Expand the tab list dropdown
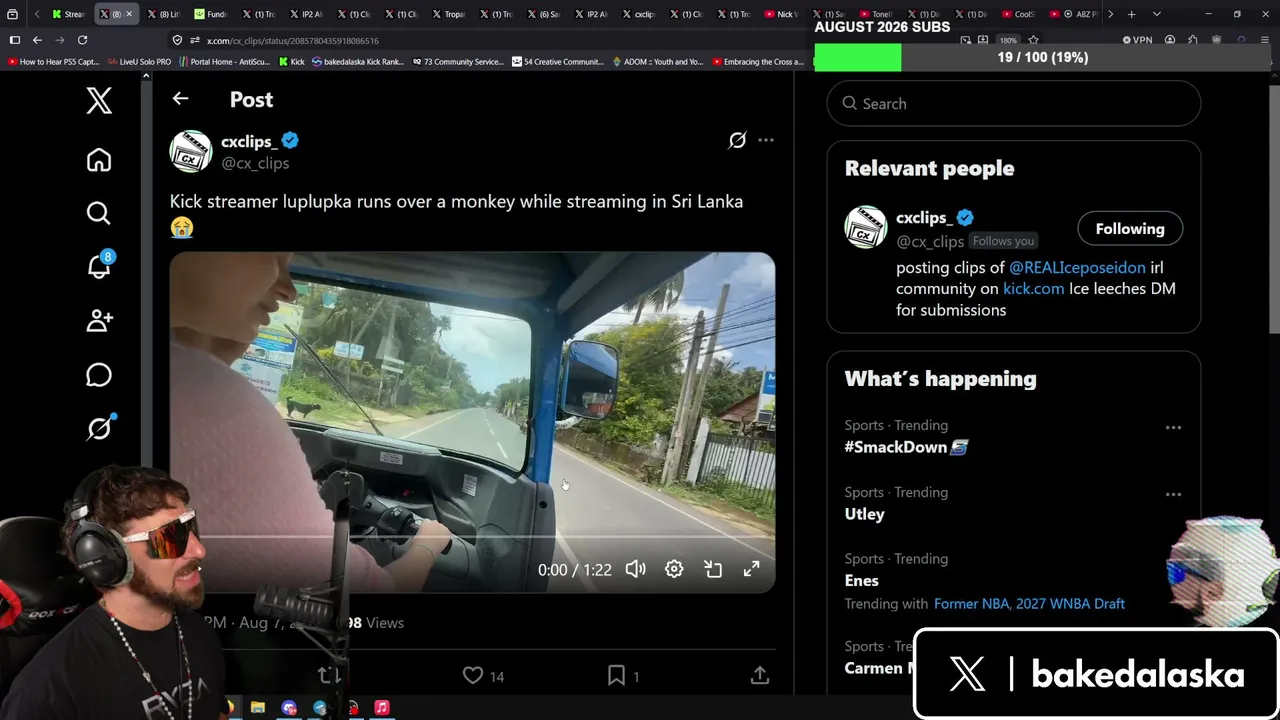 [x=1156, y=14]
